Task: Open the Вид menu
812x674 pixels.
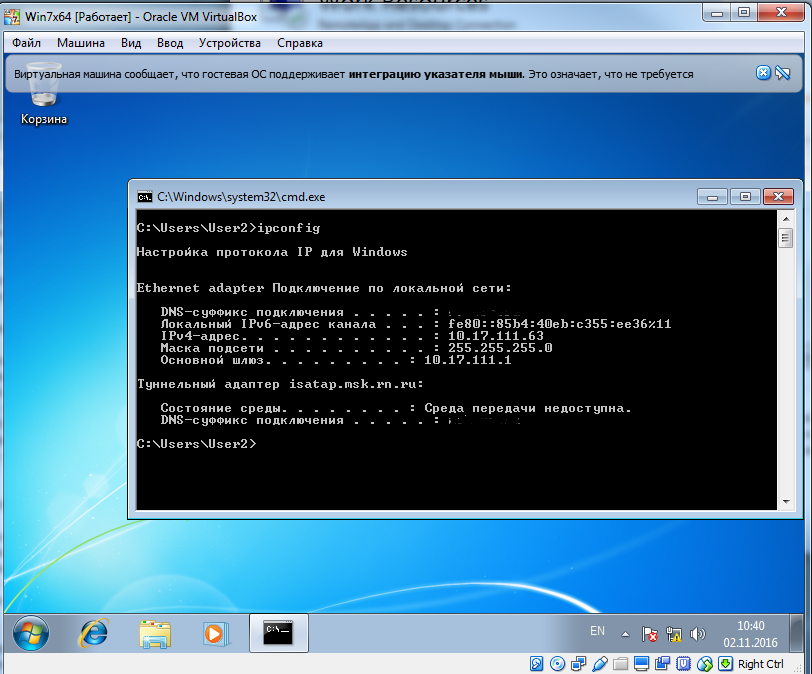Action: coord(131,43)
